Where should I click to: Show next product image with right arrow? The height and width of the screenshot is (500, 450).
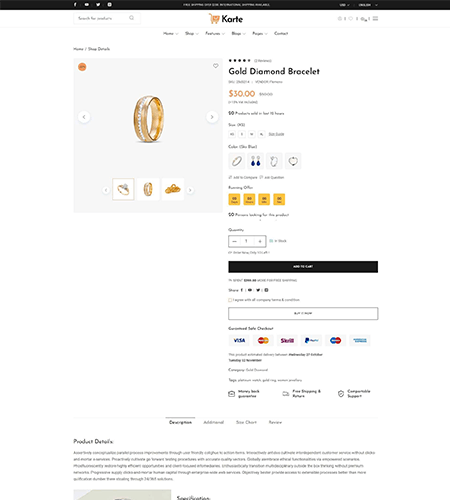click(212, 117)
